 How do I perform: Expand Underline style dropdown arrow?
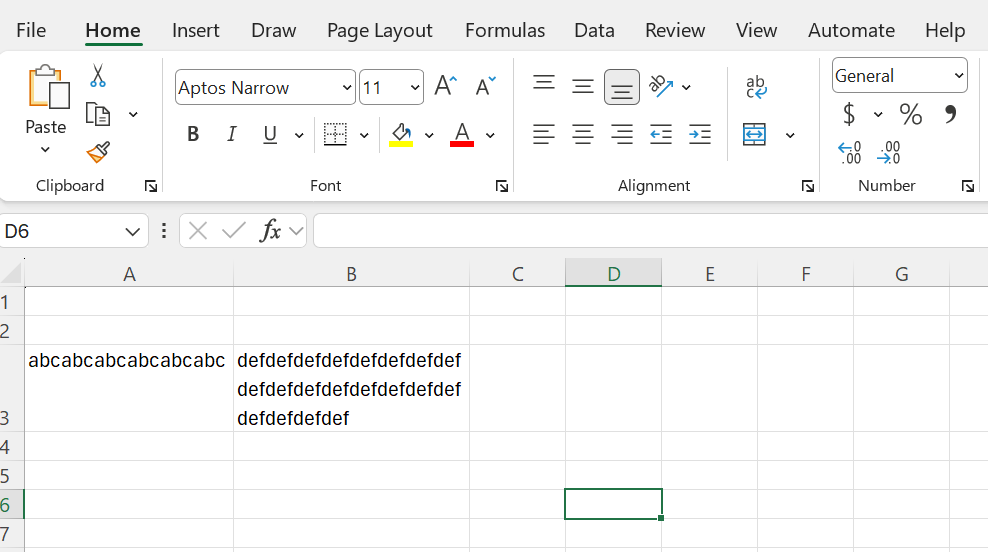[x=299, y=135]
